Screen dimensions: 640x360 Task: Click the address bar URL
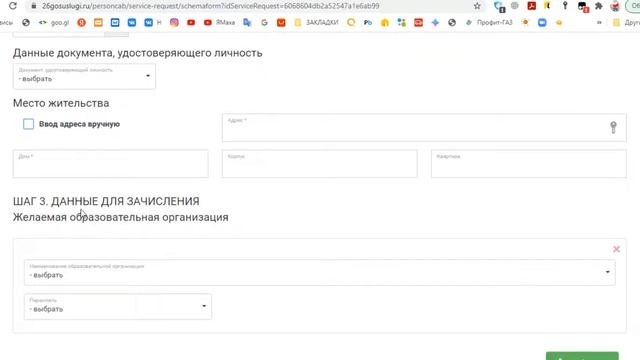click(x=211, y=6)
